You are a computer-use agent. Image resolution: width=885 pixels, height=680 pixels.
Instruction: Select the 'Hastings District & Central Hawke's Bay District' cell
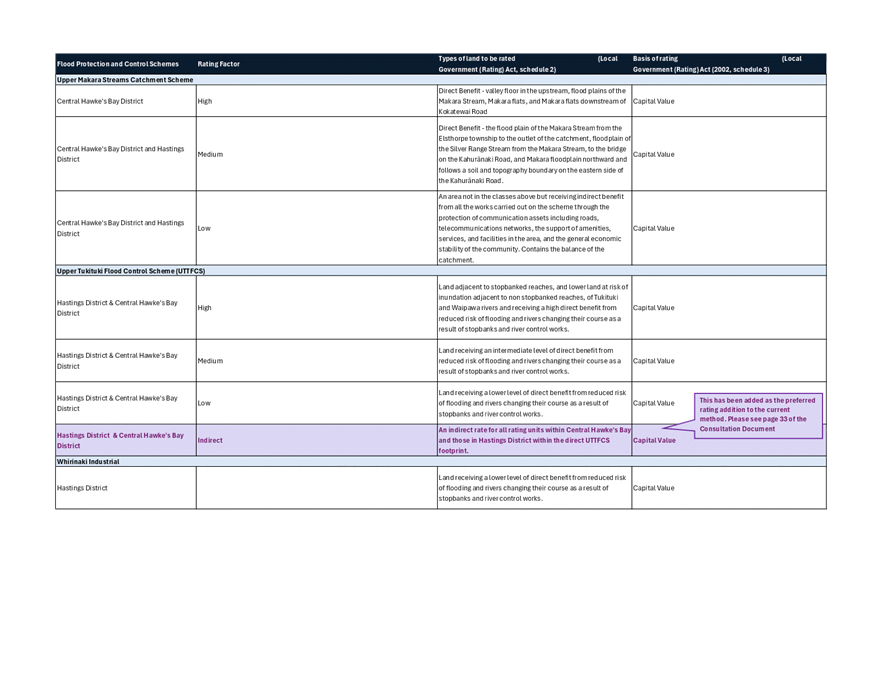[x=120, y=440]
